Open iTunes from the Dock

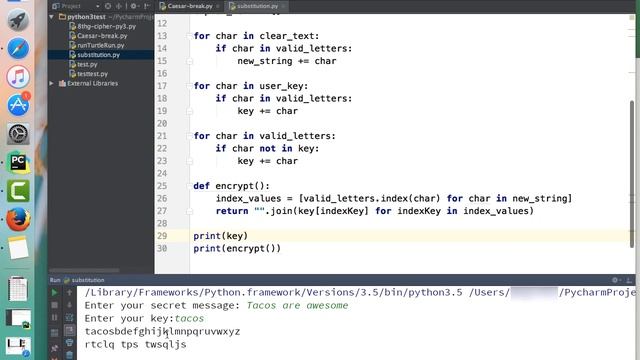coord(18,77)
